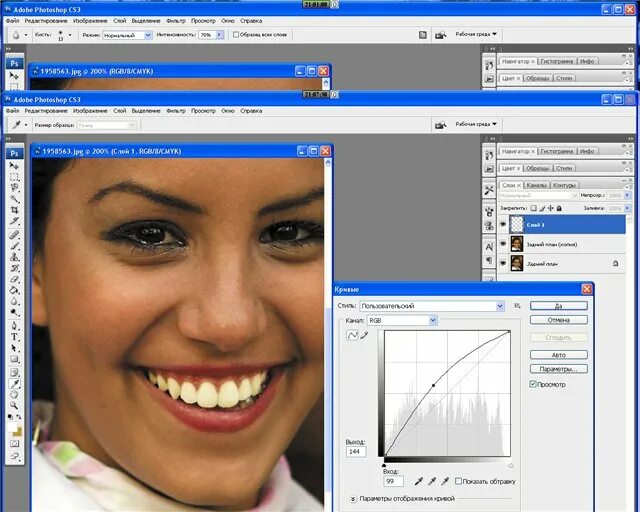
Task: Select the Crop tool
Action: pyautogui.click(x=14, y=210)
